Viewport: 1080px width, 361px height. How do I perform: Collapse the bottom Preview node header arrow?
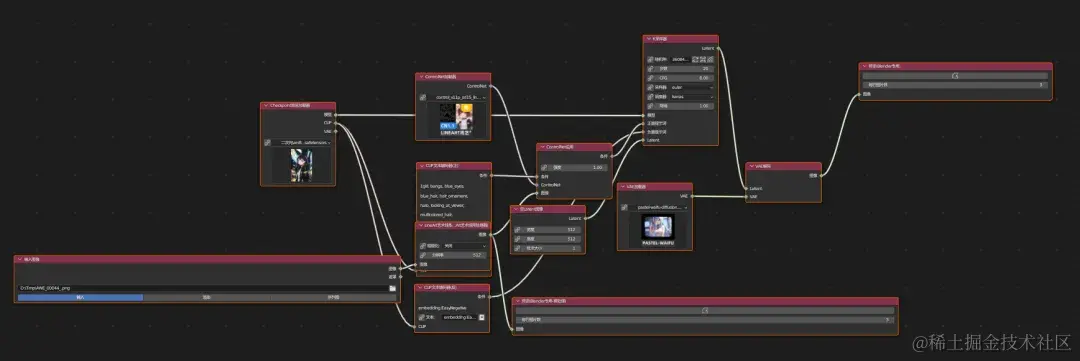click(517, 301)
